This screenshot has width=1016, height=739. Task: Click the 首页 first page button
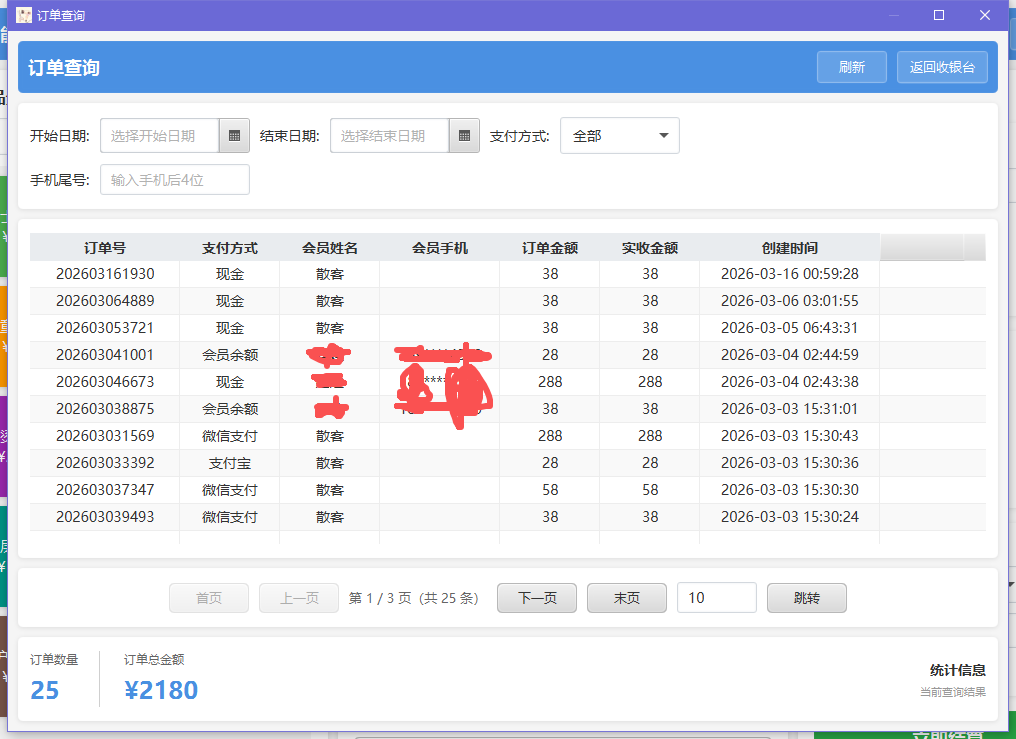point(208,598)
